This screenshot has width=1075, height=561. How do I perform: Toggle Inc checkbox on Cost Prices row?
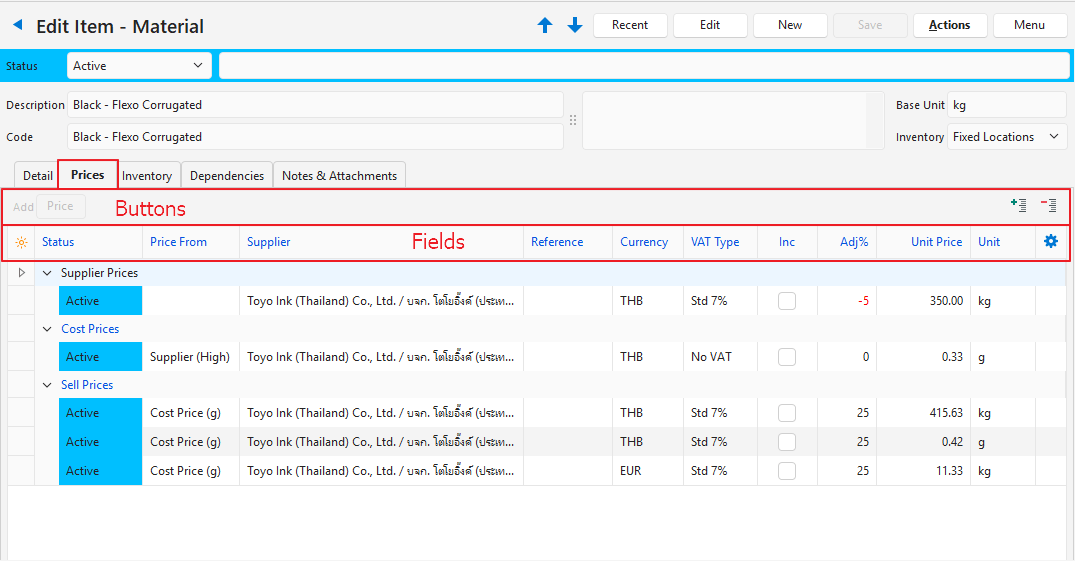(787, 357)
